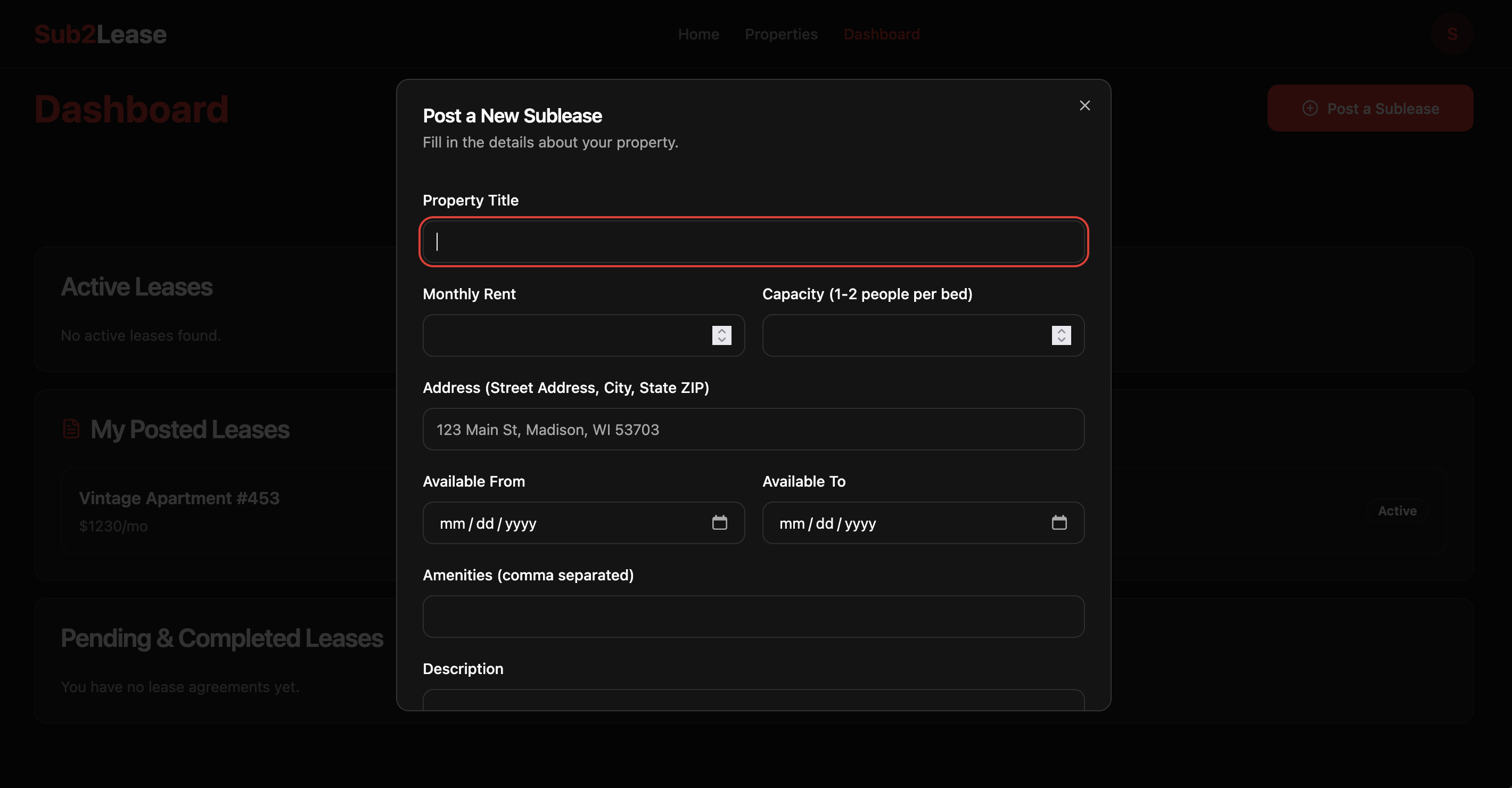Click the Monthly Rent input field

click(x=563, y=335)
